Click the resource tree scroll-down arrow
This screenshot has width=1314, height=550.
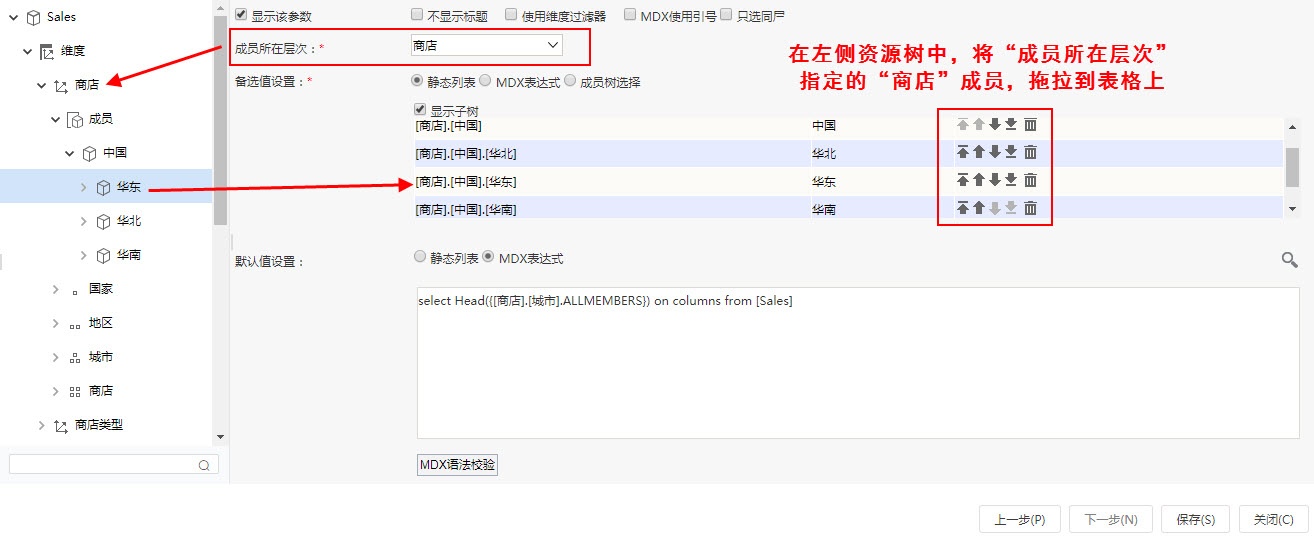(x=221, y=437)
